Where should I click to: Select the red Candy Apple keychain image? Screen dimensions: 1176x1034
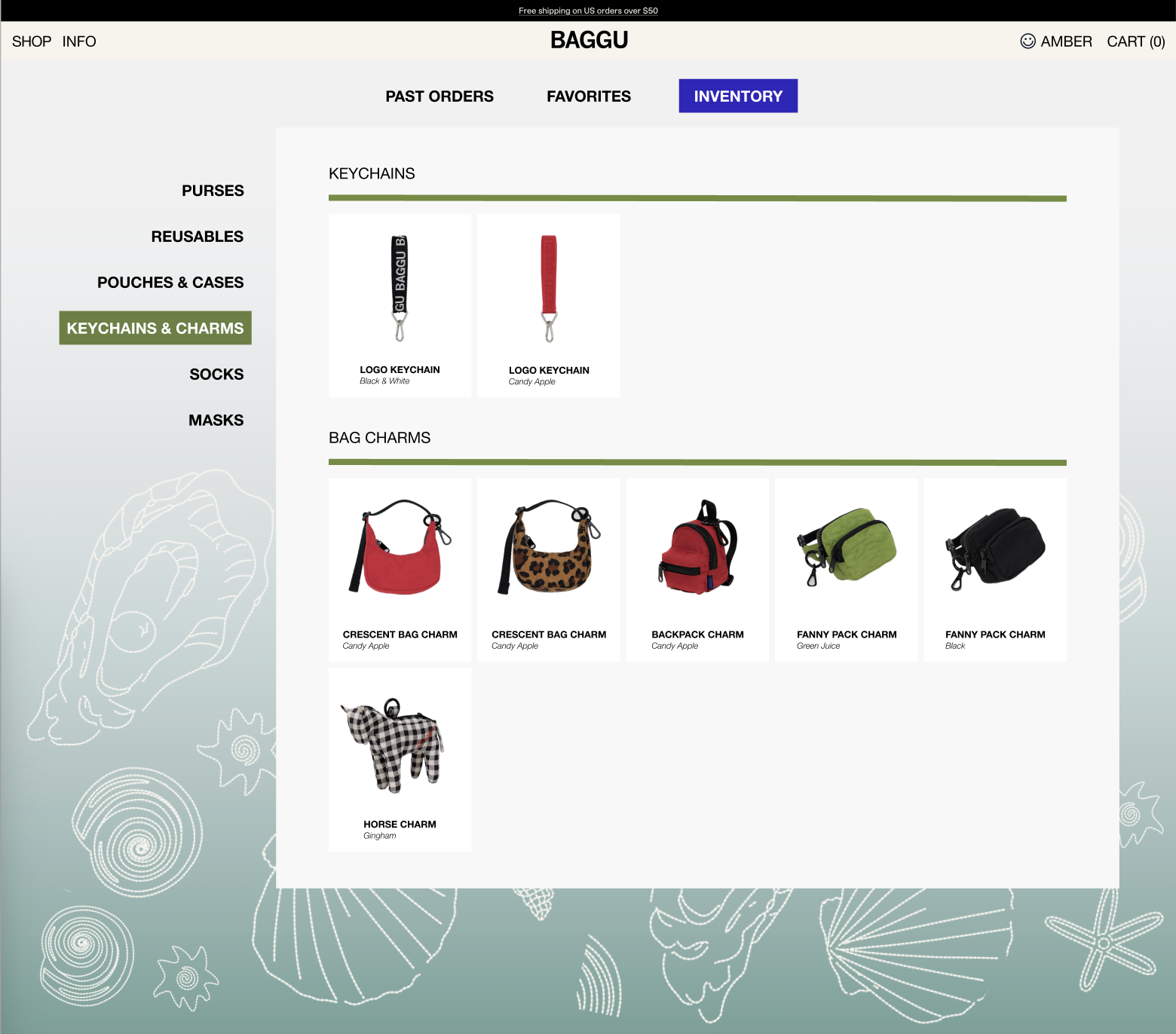pos(549,288)
